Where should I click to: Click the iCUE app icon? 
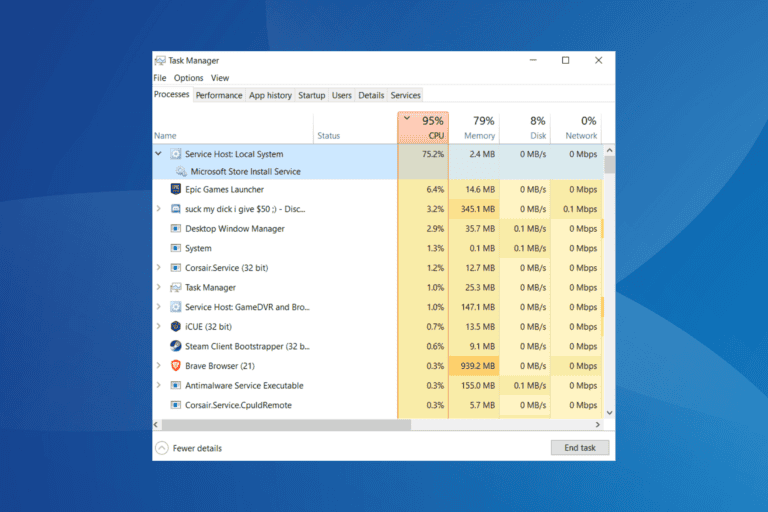coord(176,326)
